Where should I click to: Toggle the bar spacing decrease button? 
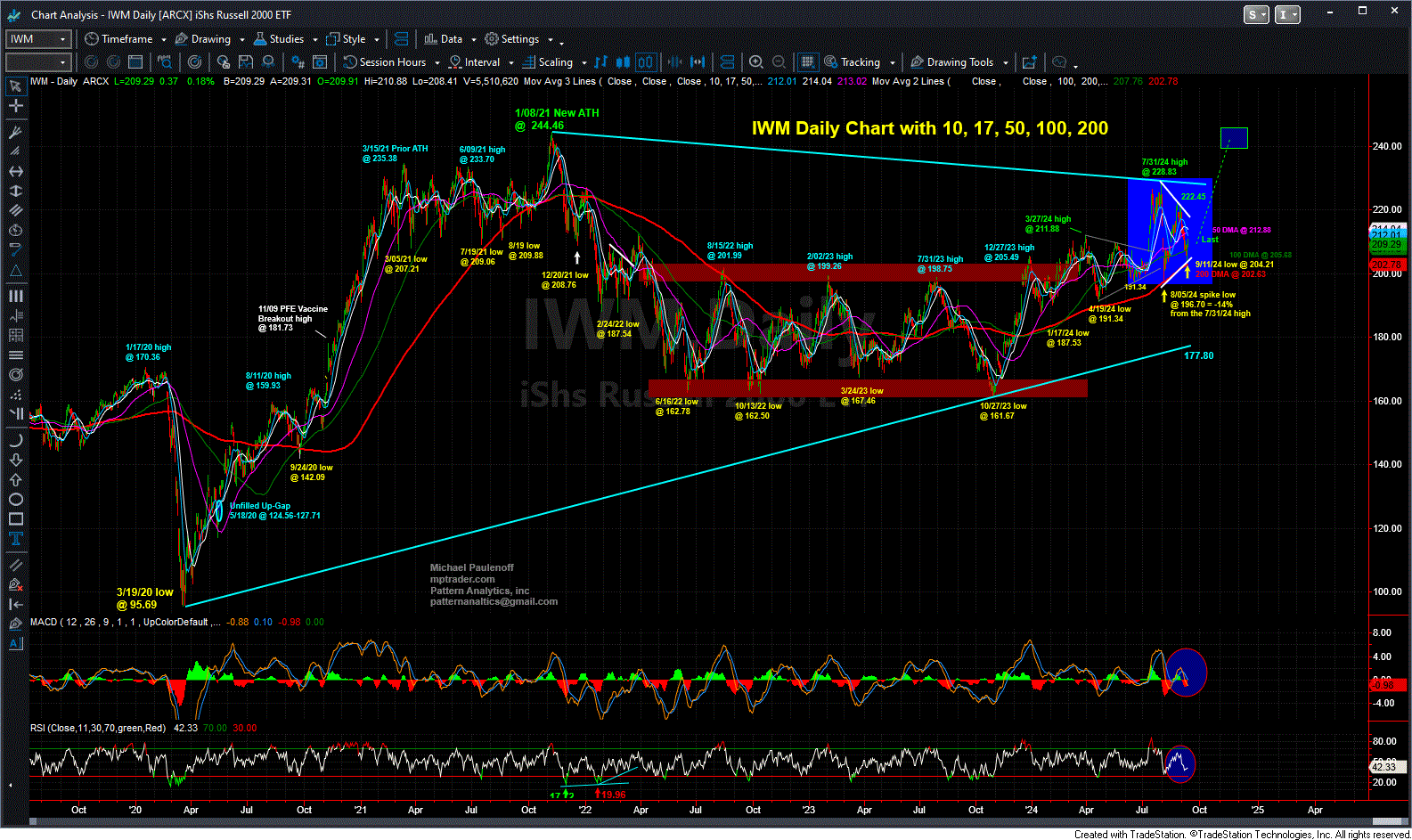[675, 62]
